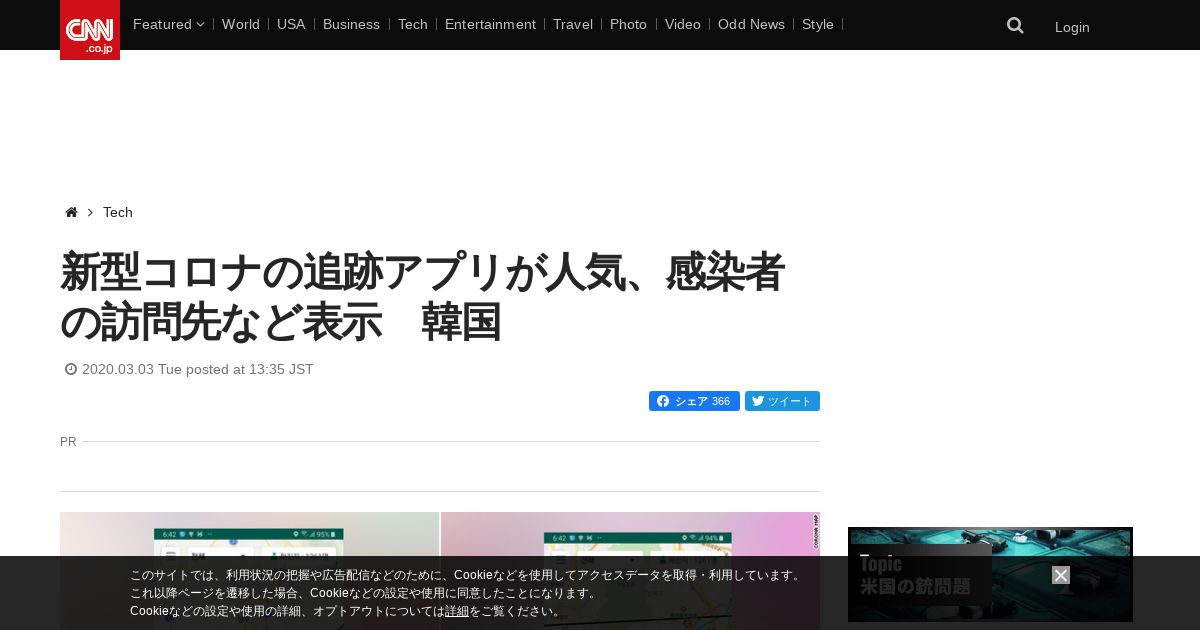Tweet the article with ツイート button

(782, 401)
